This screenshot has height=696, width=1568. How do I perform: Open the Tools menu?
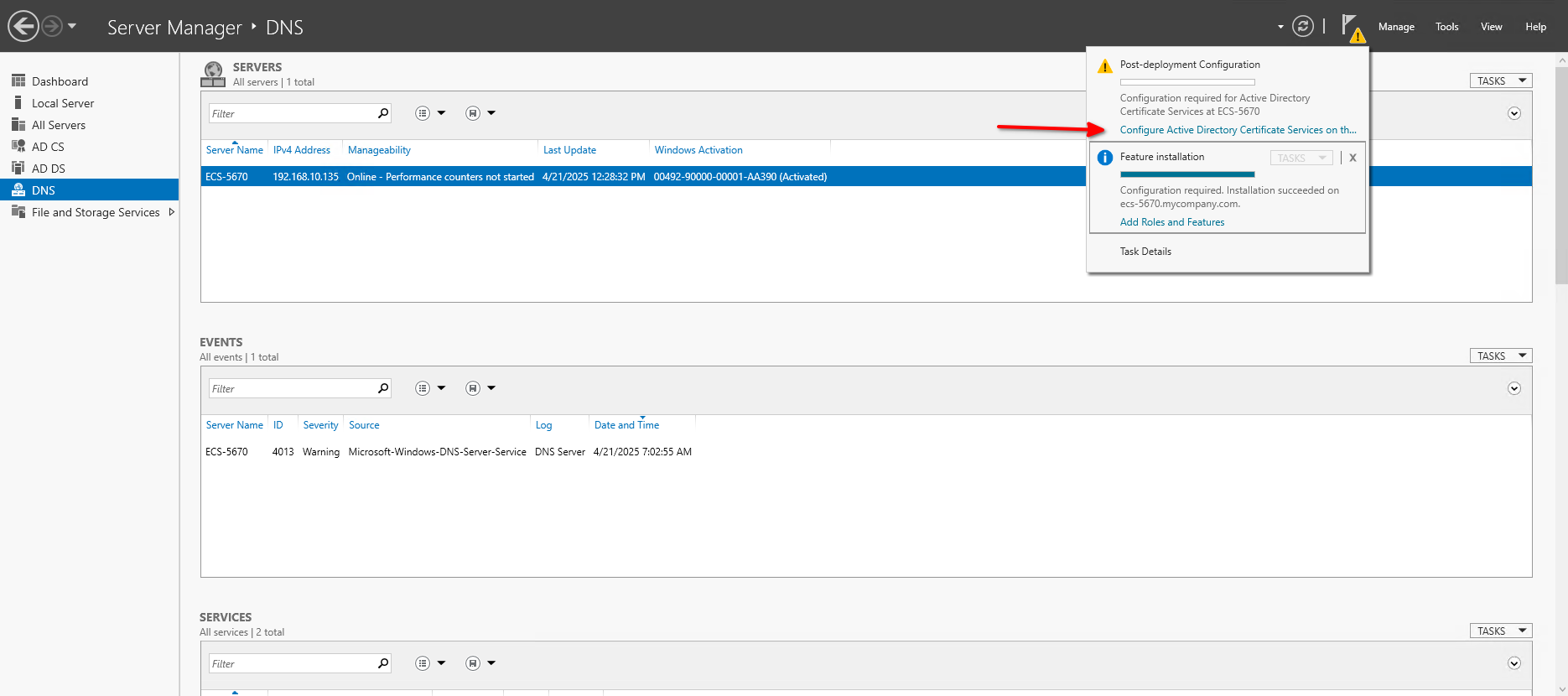pyautogui.click(x=1446, y=27)
